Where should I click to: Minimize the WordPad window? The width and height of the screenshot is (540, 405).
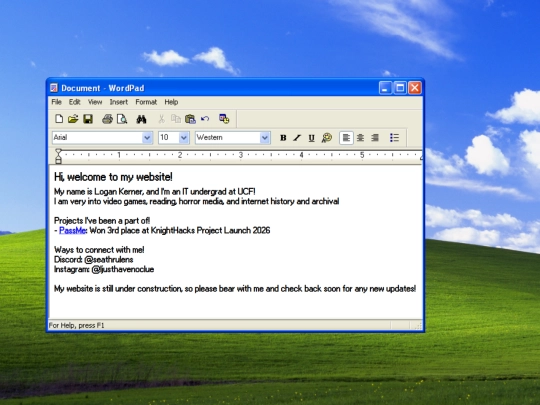pyautogui.click(x=385, y=88)
